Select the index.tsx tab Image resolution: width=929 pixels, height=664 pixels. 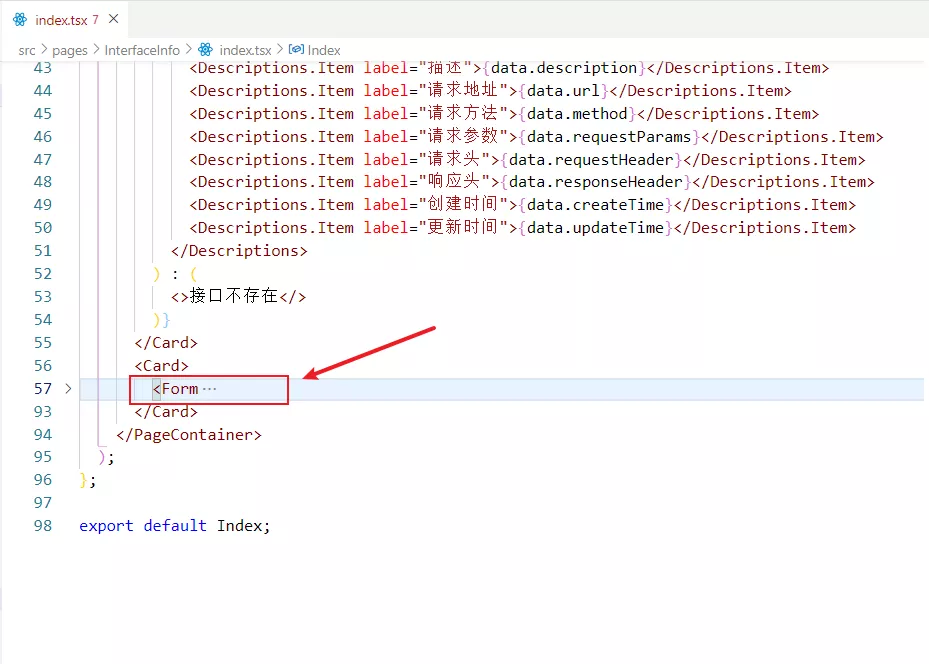click(64, 20)
